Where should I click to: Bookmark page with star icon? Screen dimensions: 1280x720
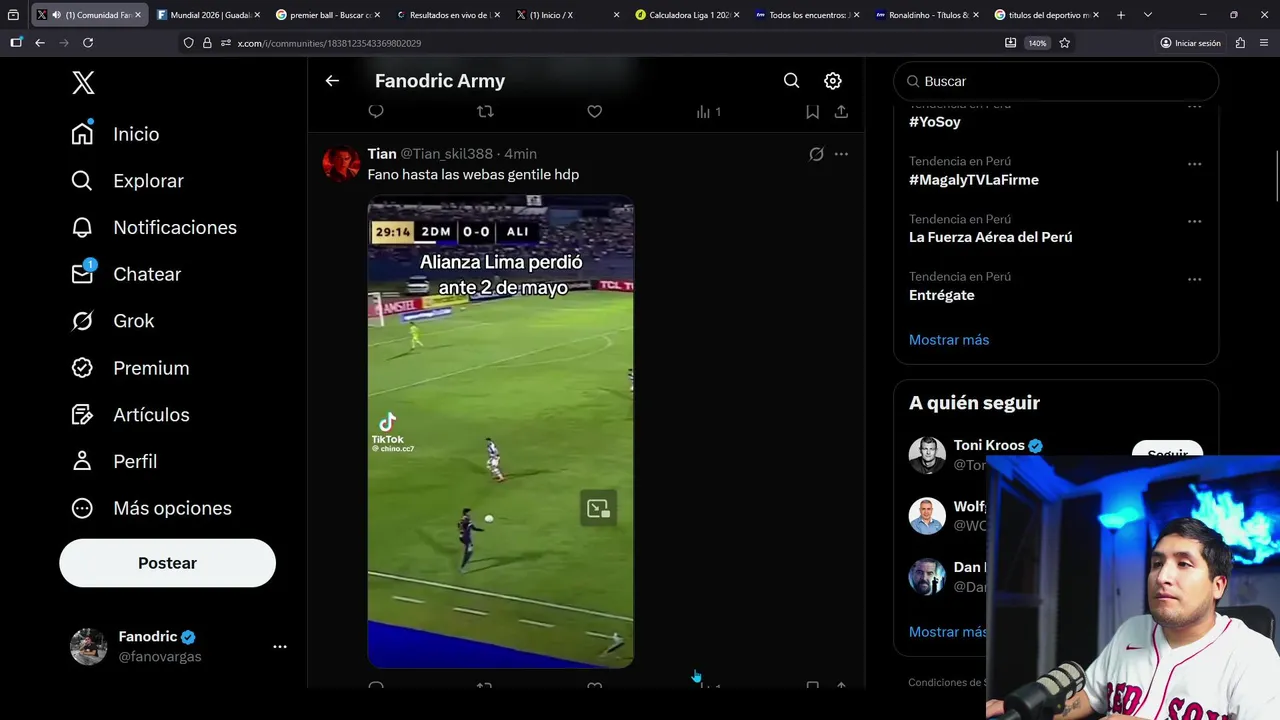1065,43
